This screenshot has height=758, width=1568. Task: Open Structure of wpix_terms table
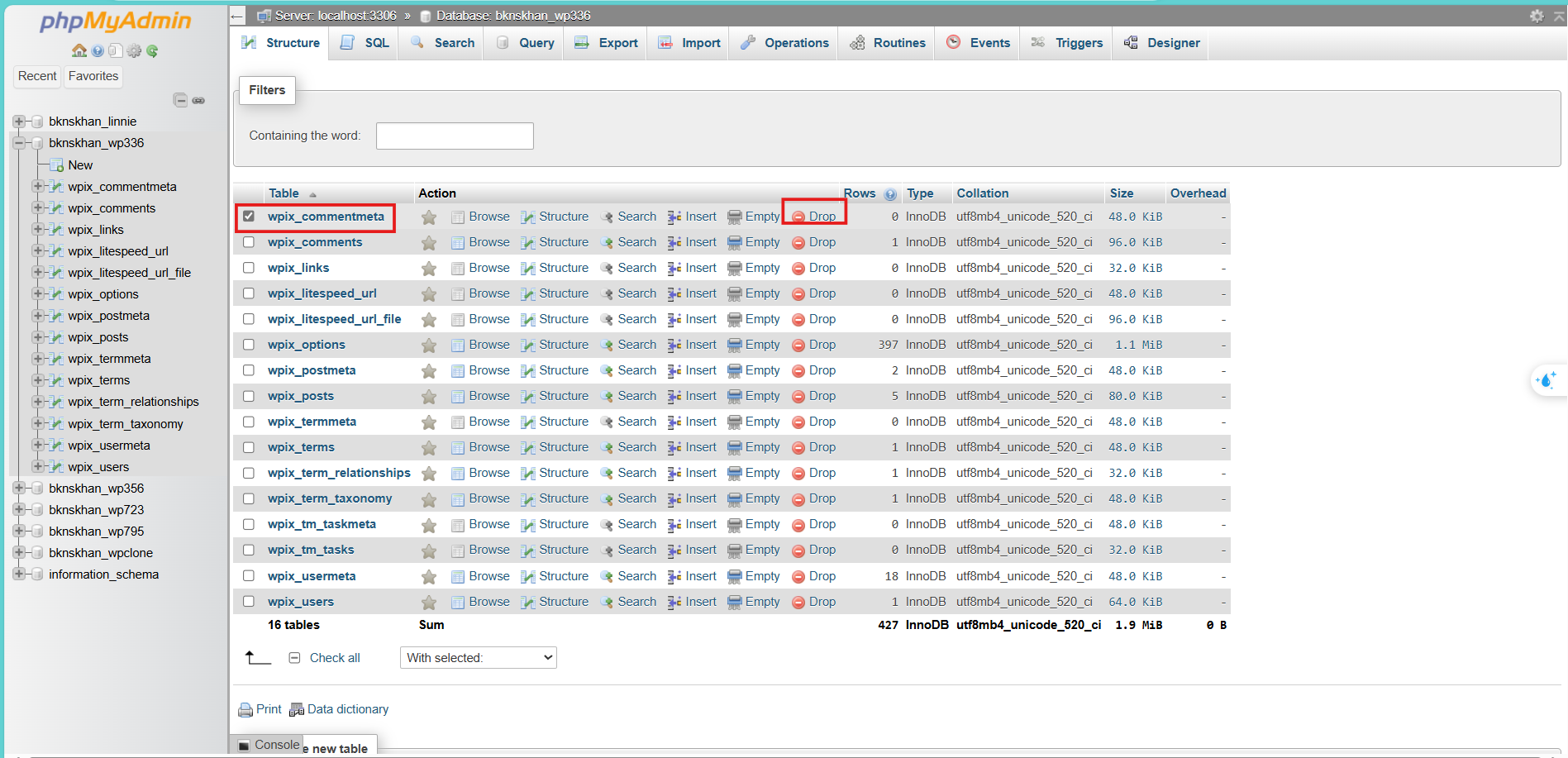pyautogui.click(x=555, y=447)
